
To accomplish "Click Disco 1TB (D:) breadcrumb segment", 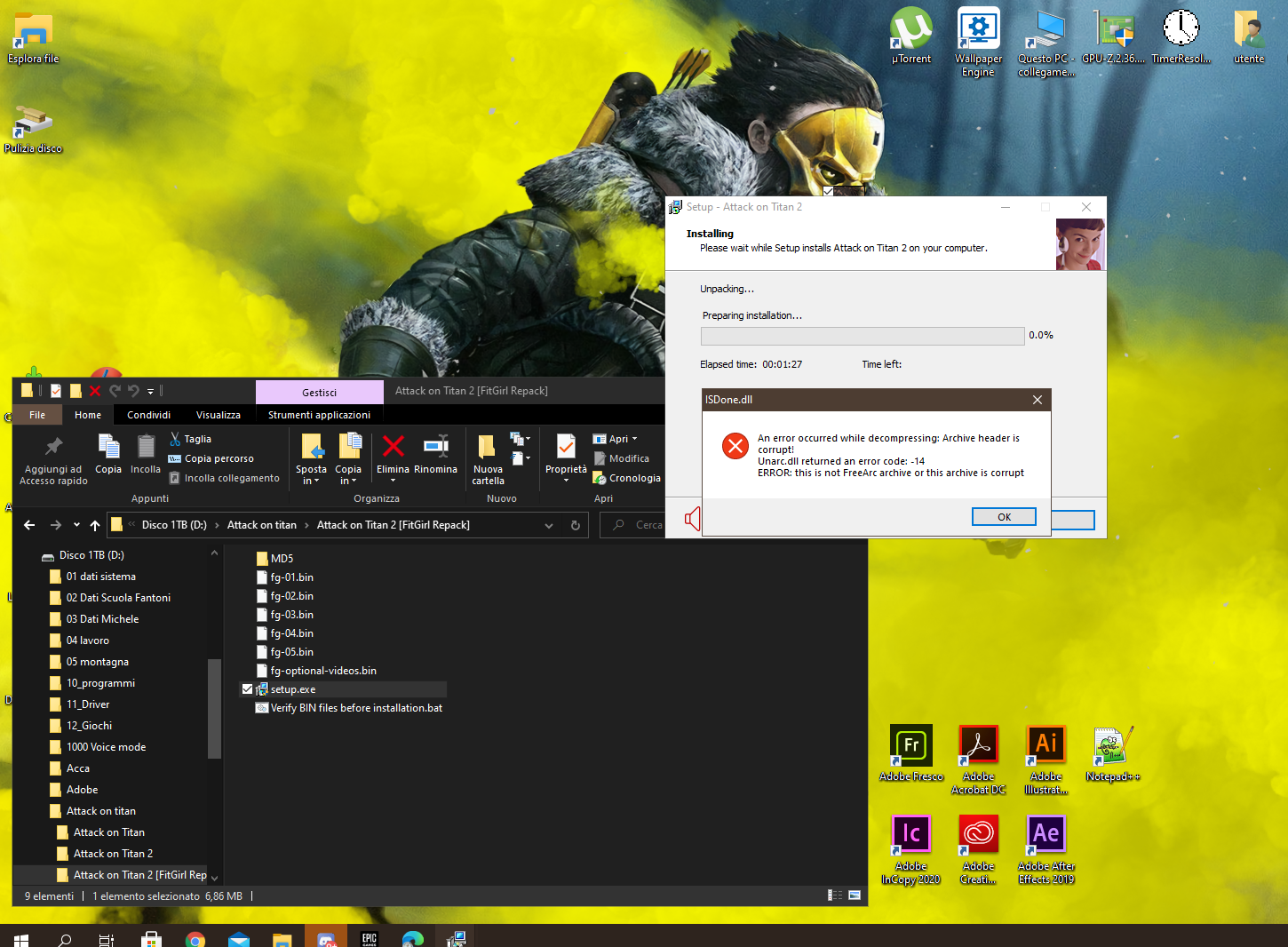I will coord(174,525).
